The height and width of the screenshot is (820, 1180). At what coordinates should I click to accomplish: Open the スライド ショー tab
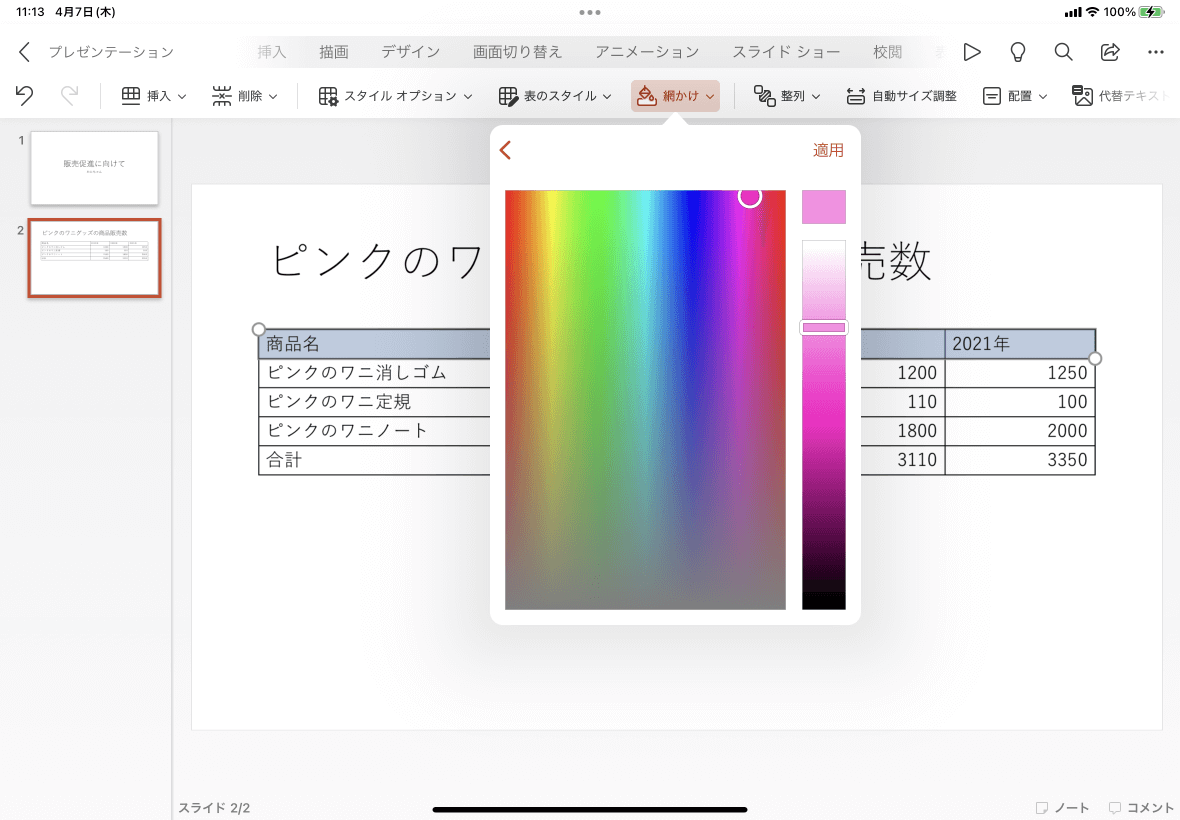786,52
